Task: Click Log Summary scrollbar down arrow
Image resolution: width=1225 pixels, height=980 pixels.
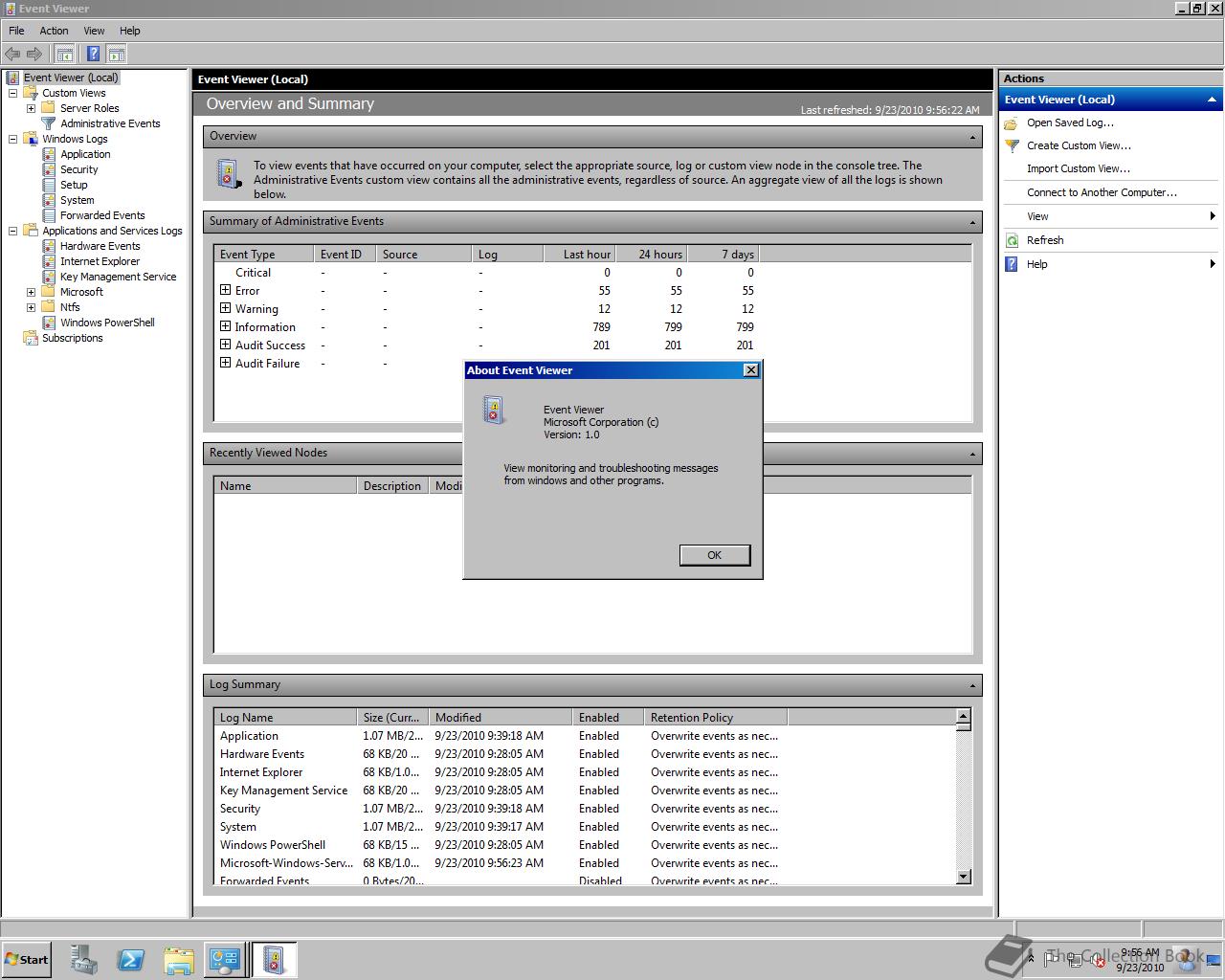Action: 963,877
